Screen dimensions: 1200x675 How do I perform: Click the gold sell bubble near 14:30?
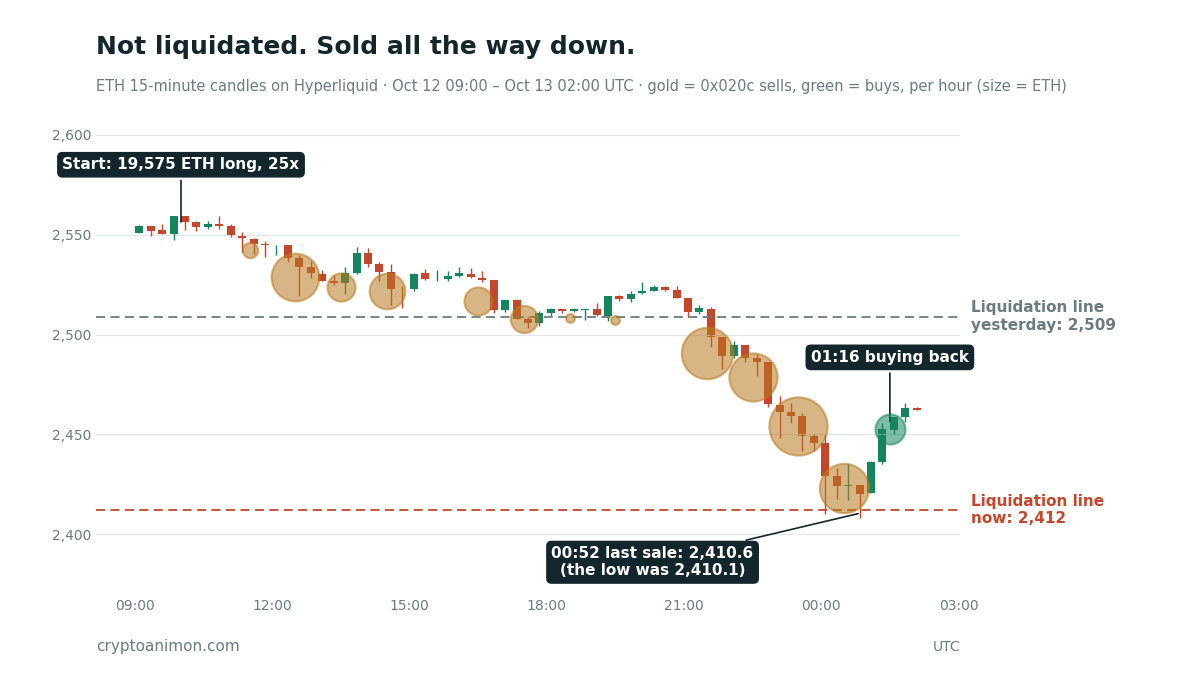pyautogui.click(x=387, y=291)
